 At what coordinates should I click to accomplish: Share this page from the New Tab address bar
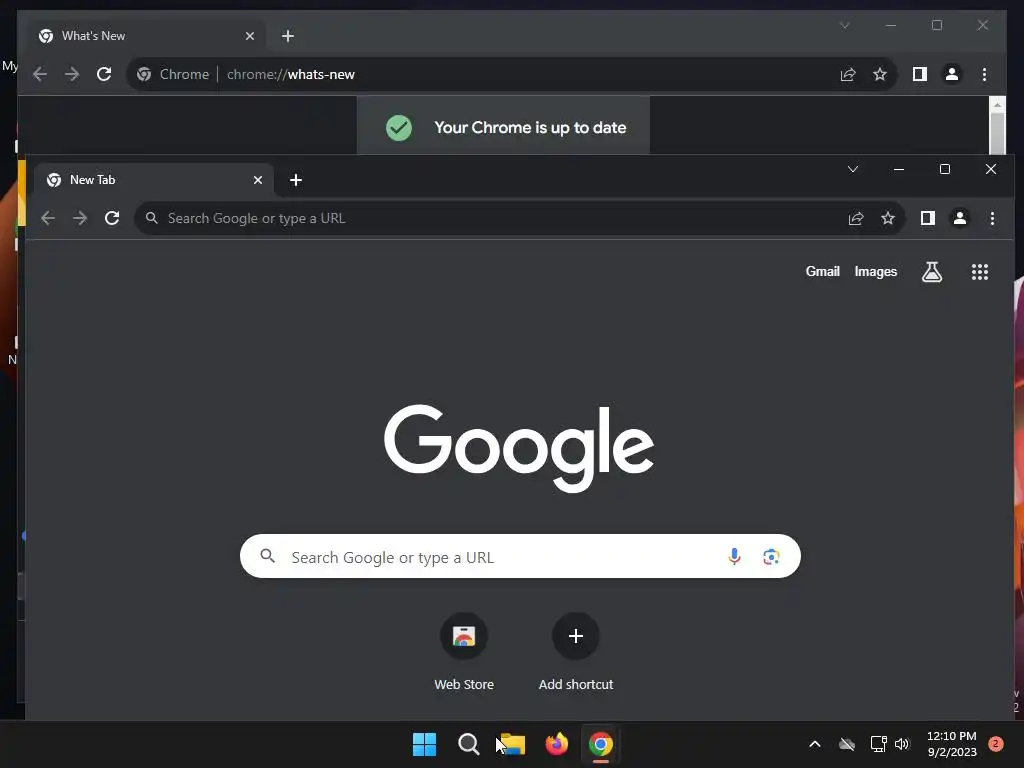pos(856,218)
